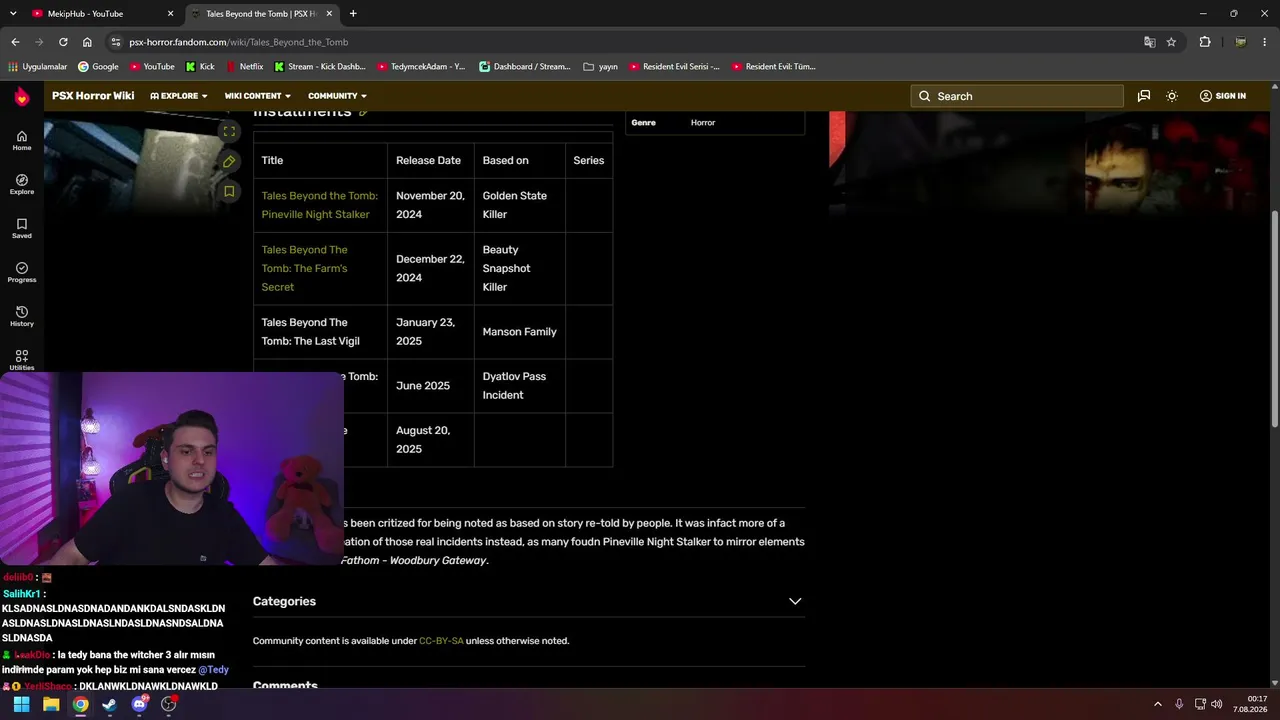This screenshot has height=720, width=1280.
Task: Open the wiki Discuss icon
Action: (1144, 96)
